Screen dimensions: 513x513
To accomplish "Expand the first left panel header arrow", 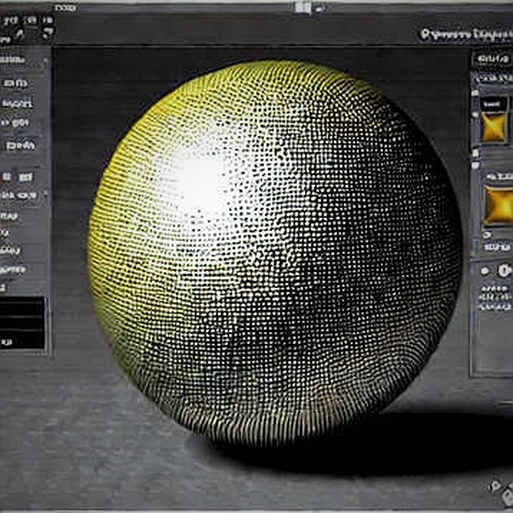I will [46, 60].
